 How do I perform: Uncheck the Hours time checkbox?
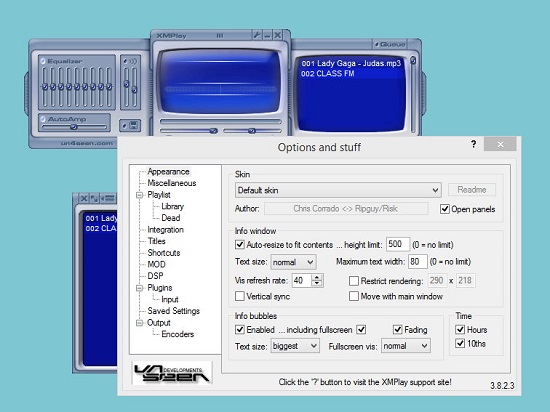460,330
